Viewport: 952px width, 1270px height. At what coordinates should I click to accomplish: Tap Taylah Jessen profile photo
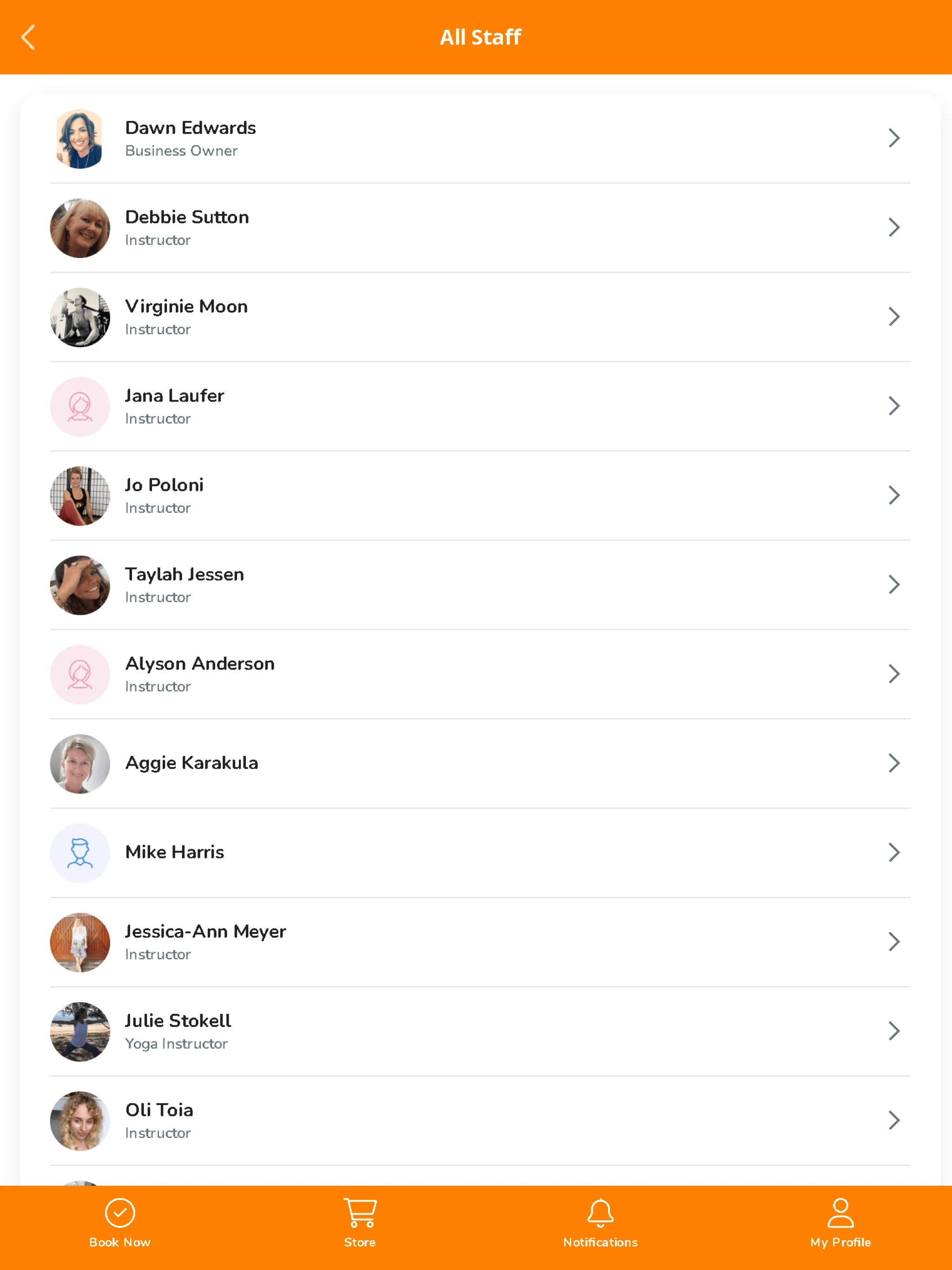tap(80, 584)
